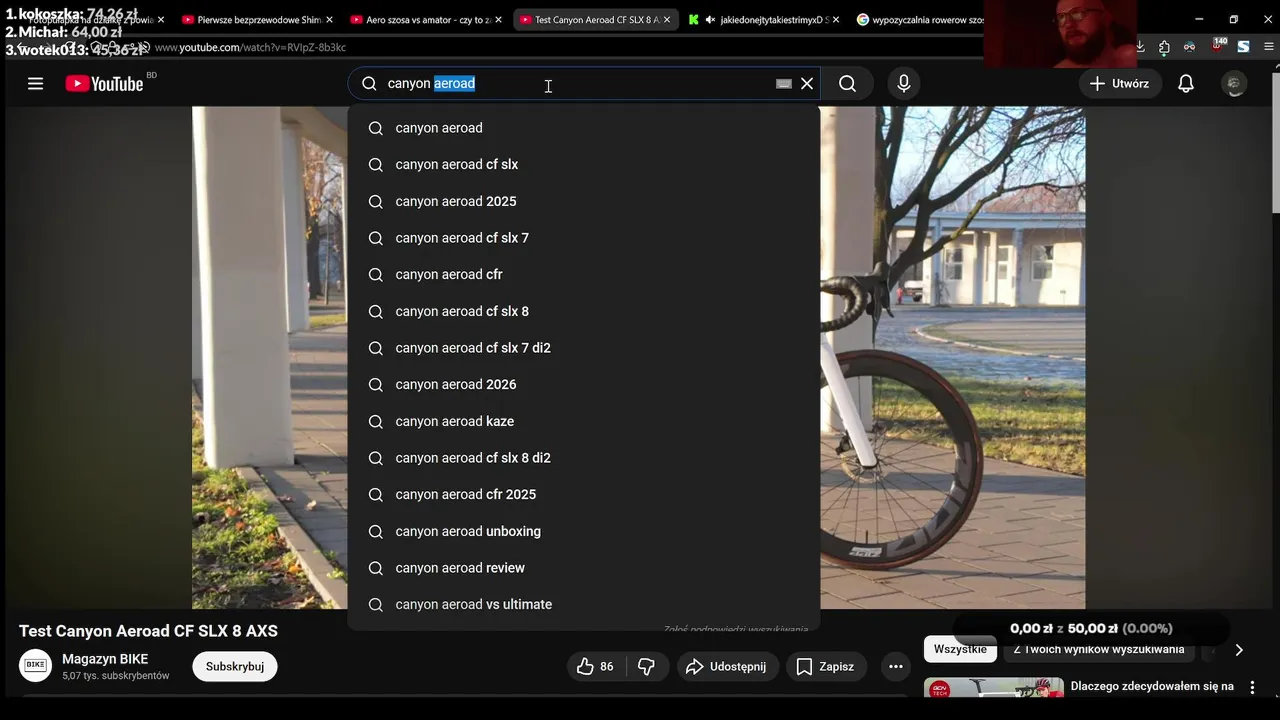
Task: Clear the search box with the X icon
Action: click(x=807, y=84)
